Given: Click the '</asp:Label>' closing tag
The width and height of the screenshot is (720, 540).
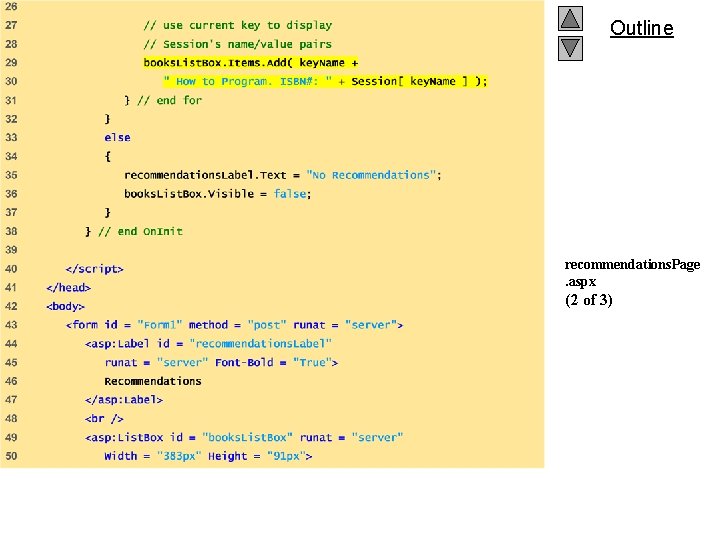Looking at the screenshot, I should click(124, 400).
